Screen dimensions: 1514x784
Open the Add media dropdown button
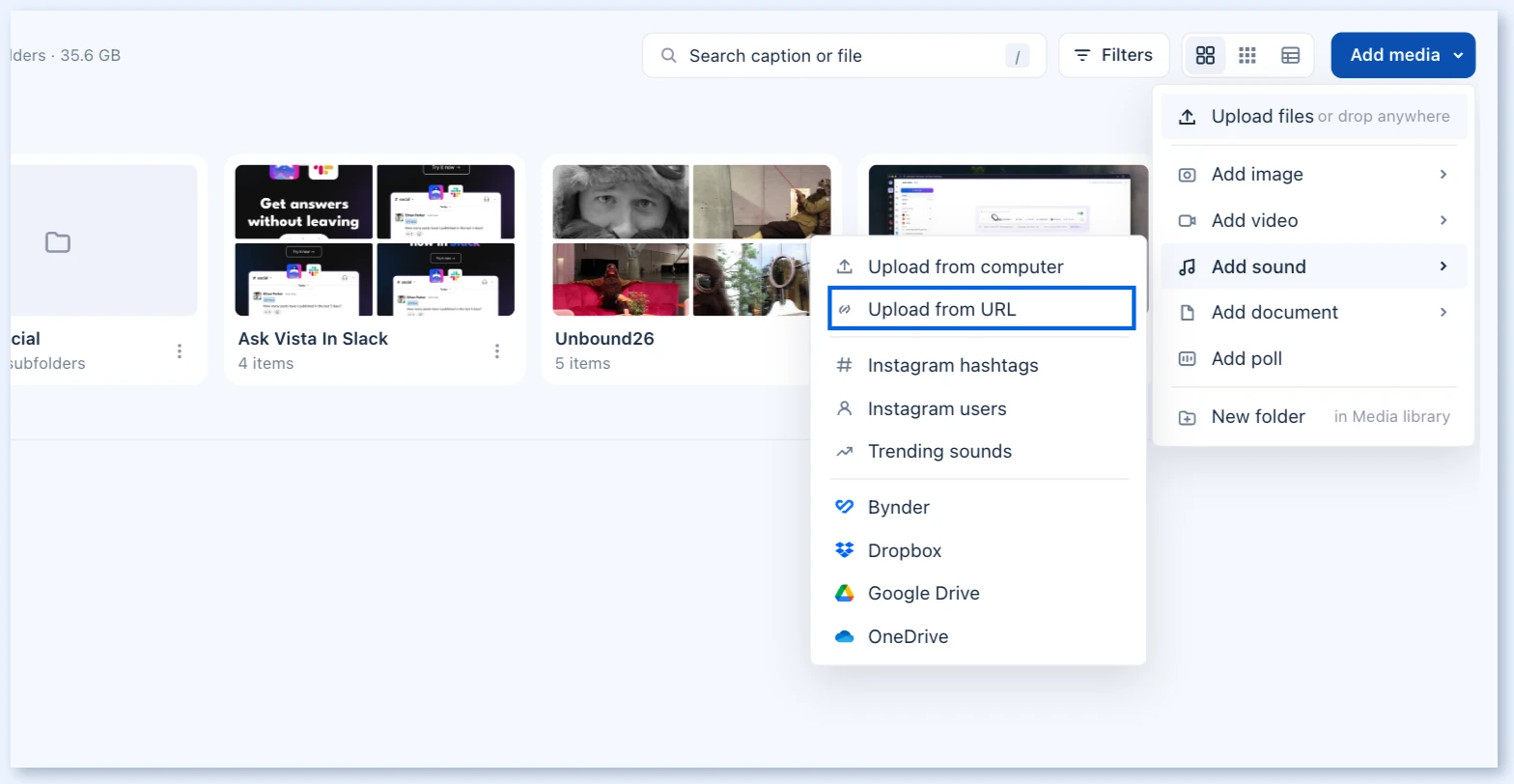(x=1402, y=55)
